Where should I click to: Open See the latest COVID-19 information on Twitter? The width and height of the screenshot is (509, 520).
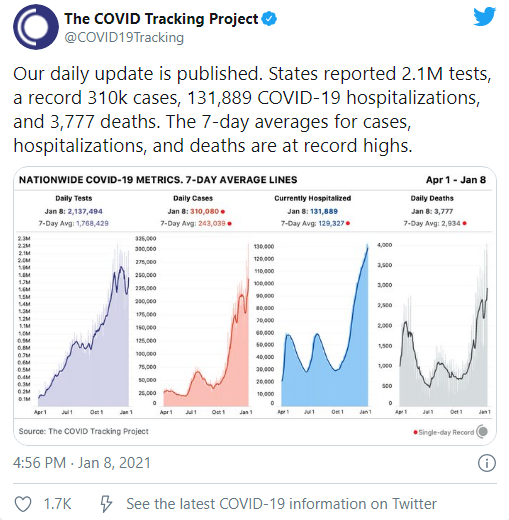[x=281, y=504]
